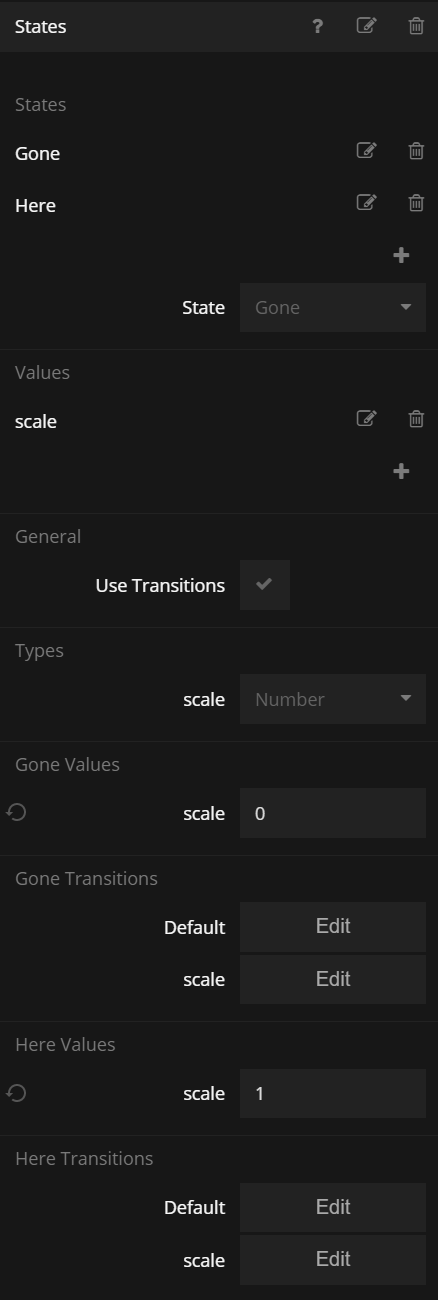
Task: Edit the States panel header name
Action: 367,26
